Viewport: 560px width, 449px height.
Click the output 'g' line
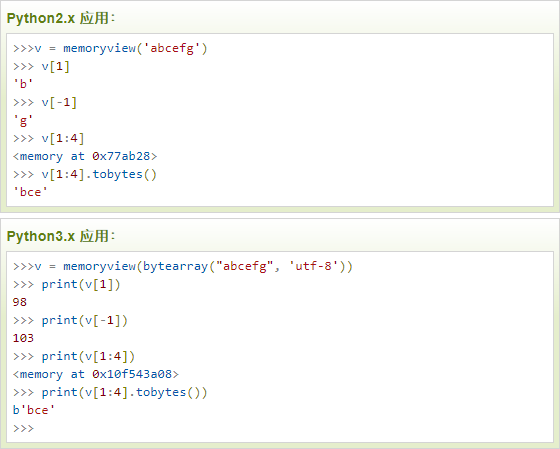point(23,121)
